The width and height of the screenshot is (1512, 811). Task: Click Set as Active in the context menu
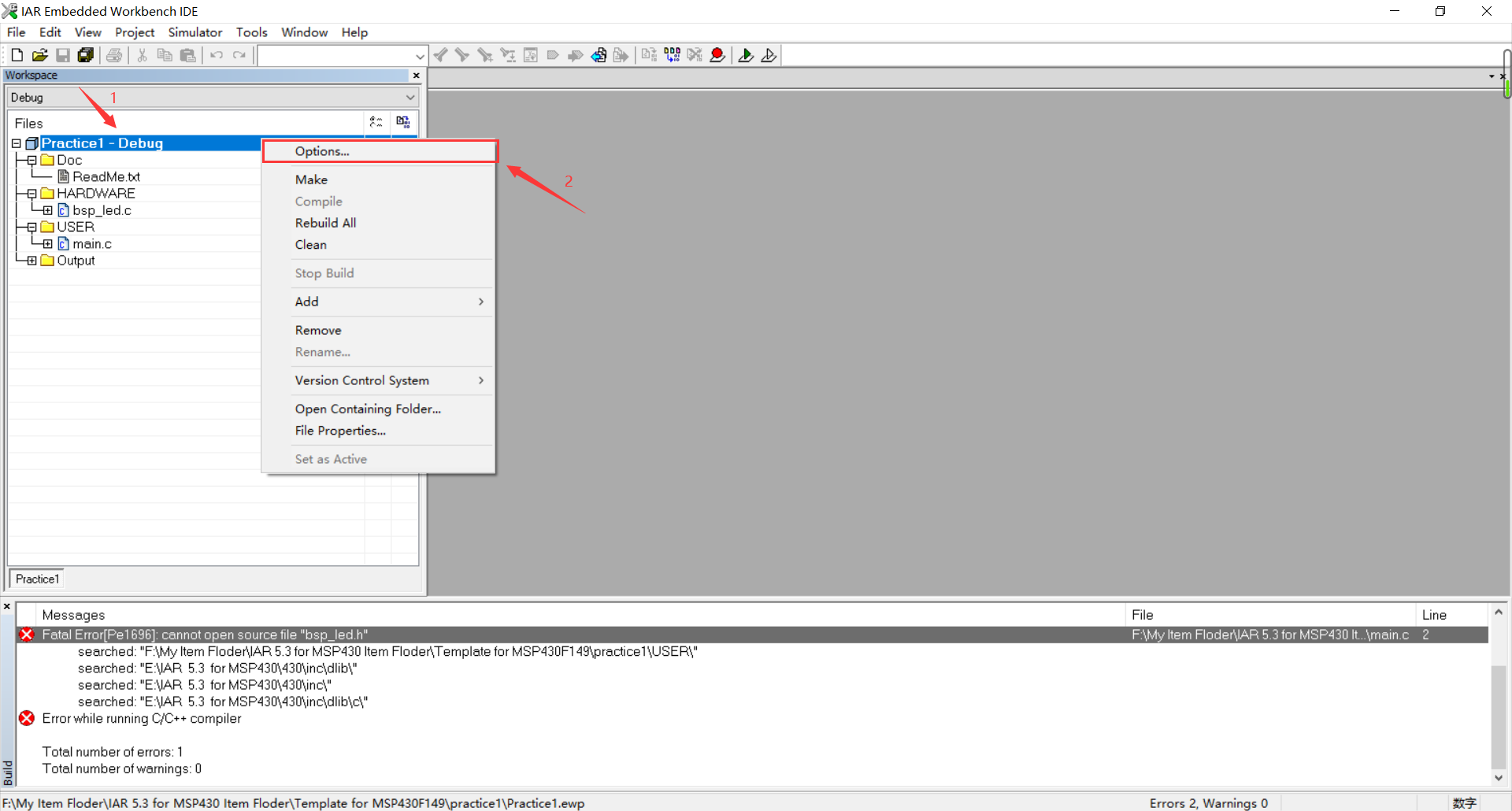coord(331,459)
